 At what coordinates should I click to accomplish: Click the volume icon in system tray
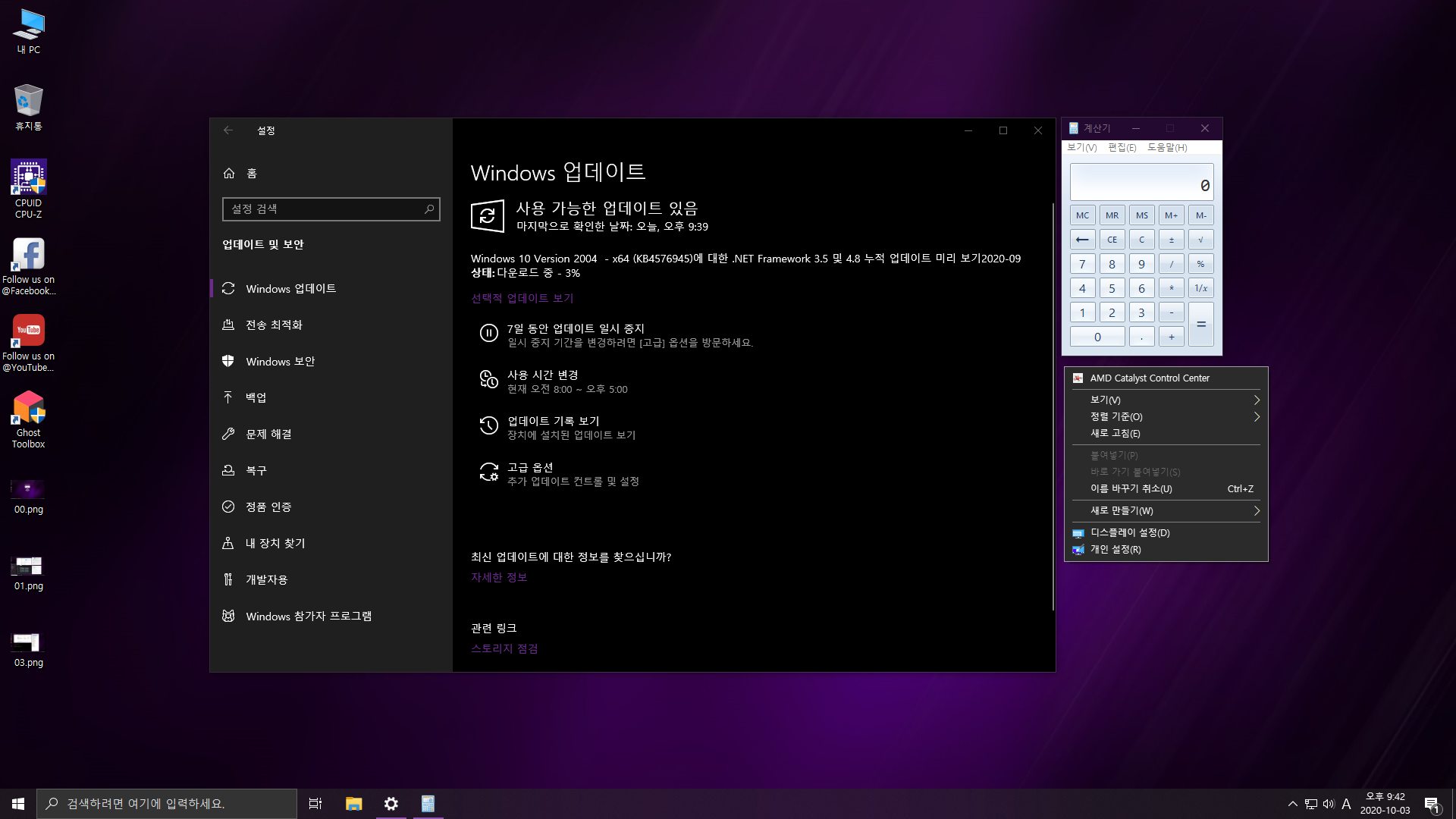[1329, 804]
